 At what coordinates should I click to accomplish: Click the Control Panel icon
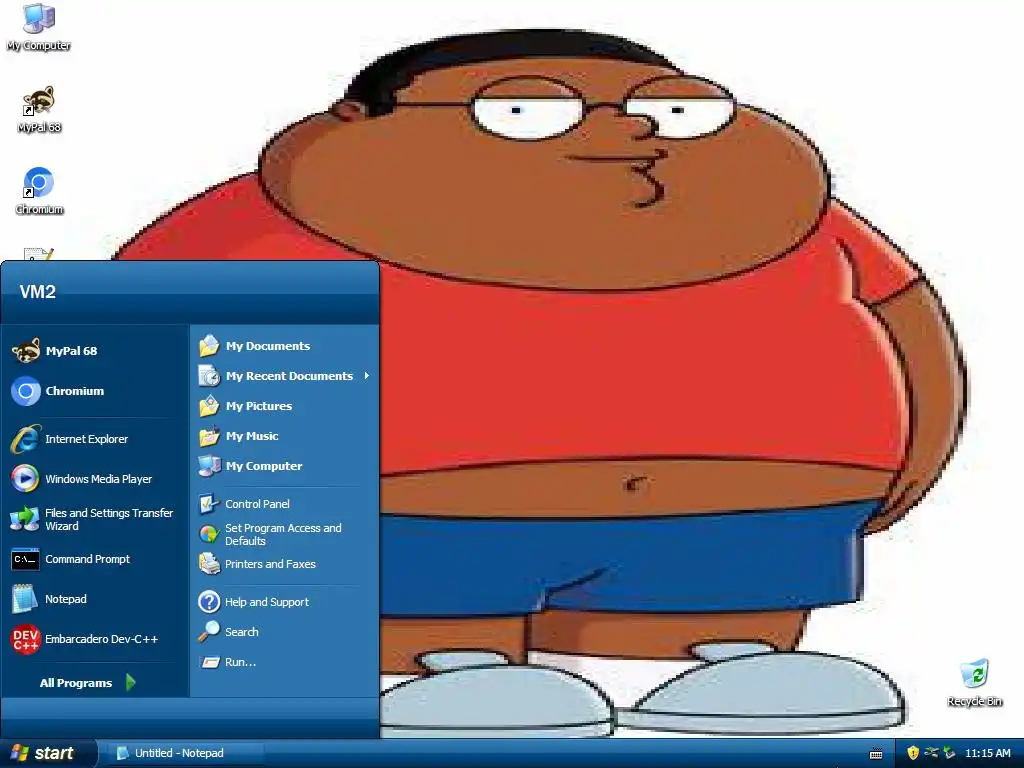pyautogui.click(x=209, y=504)
